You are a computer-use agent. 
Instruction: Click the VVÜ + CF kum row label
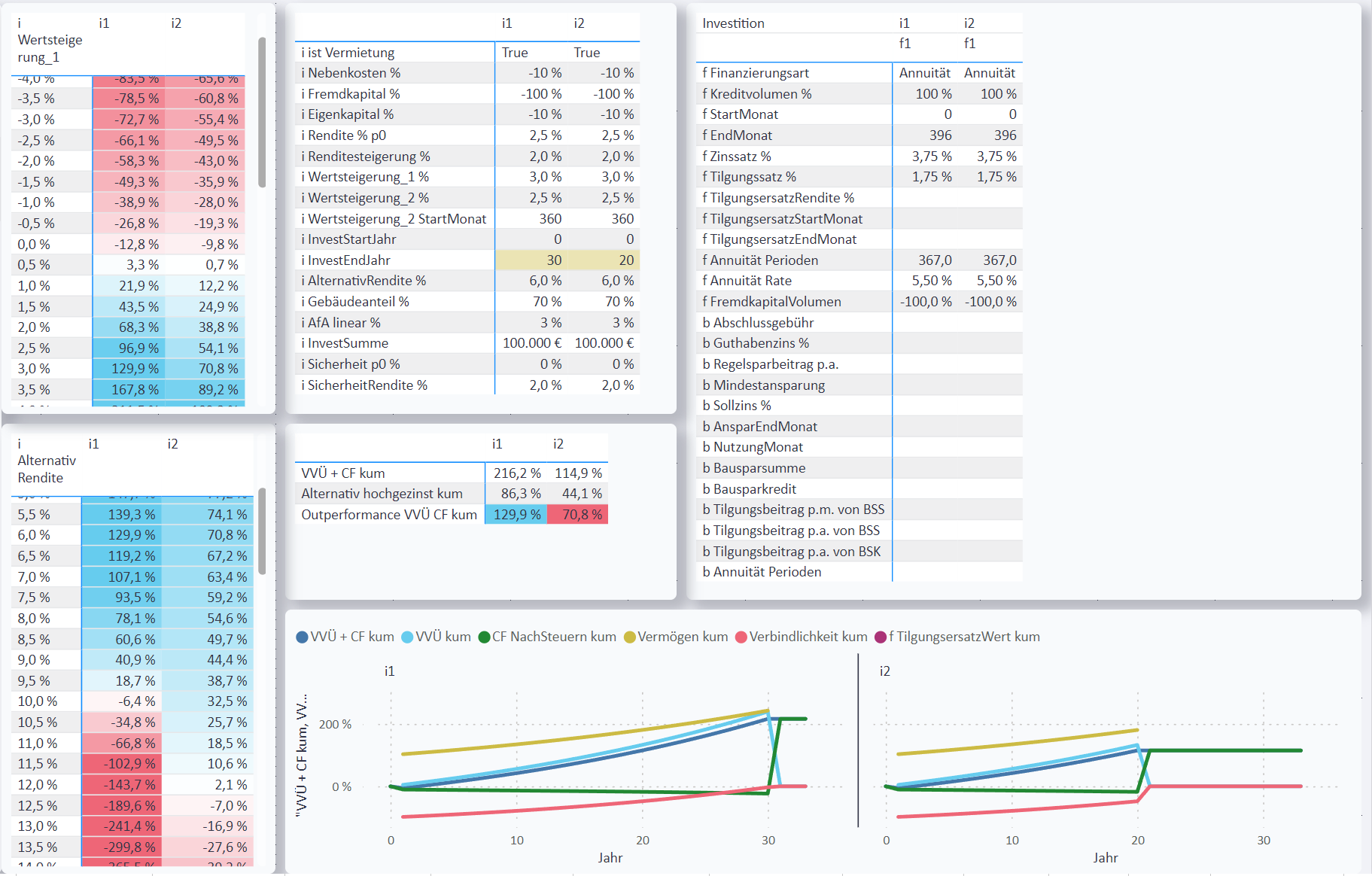pyautogui.click(x=343, y=473)
